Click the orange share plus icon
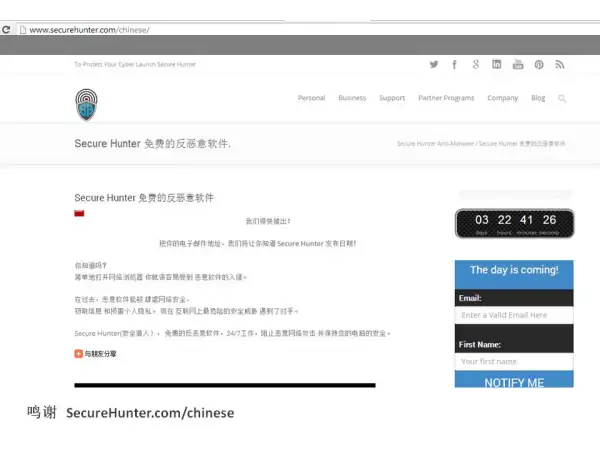600x450 pixels. coord(78,354)
